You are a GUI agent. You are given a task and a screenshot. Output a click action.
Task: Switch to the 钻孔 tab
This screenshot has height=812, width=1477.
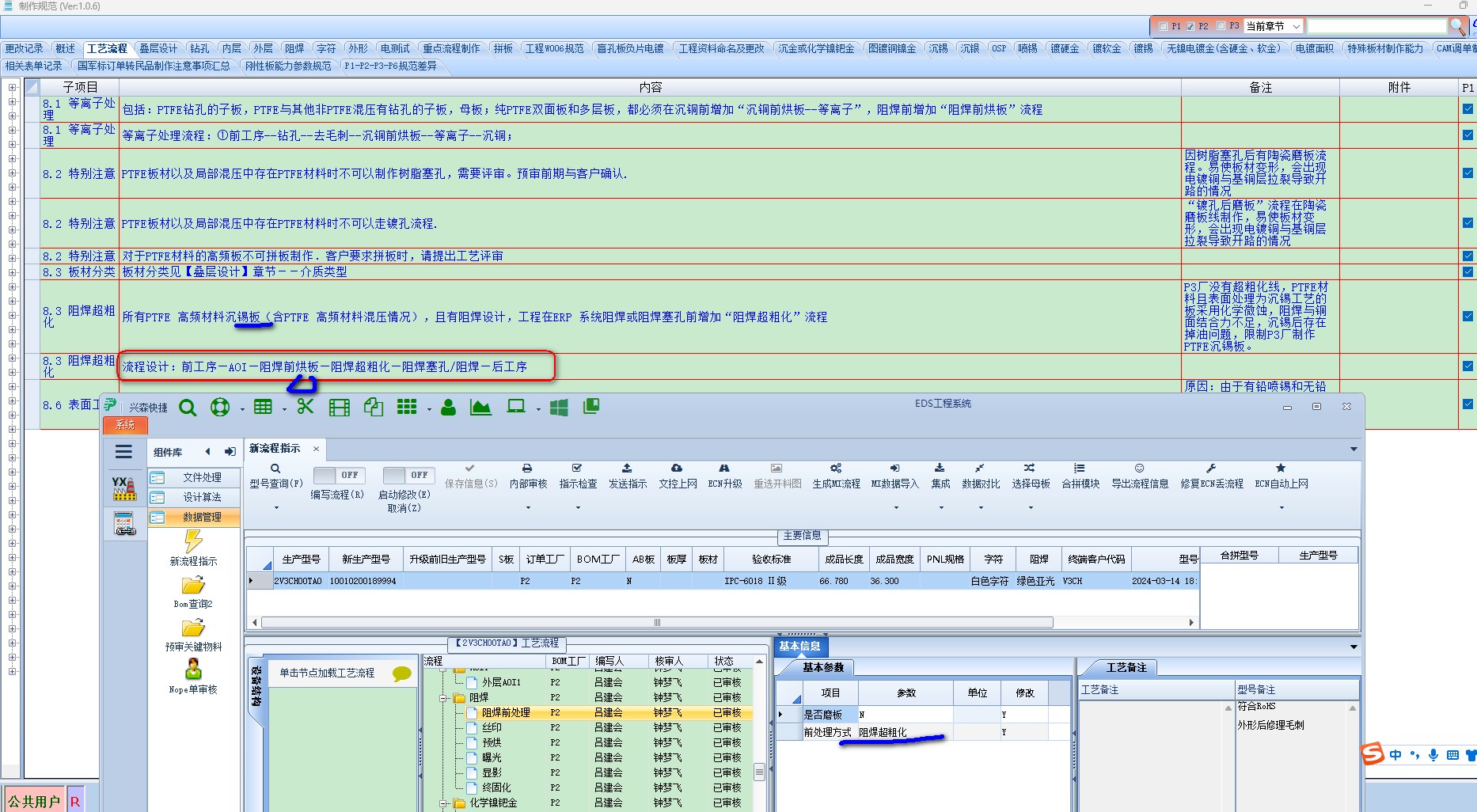tap(200, 48)
